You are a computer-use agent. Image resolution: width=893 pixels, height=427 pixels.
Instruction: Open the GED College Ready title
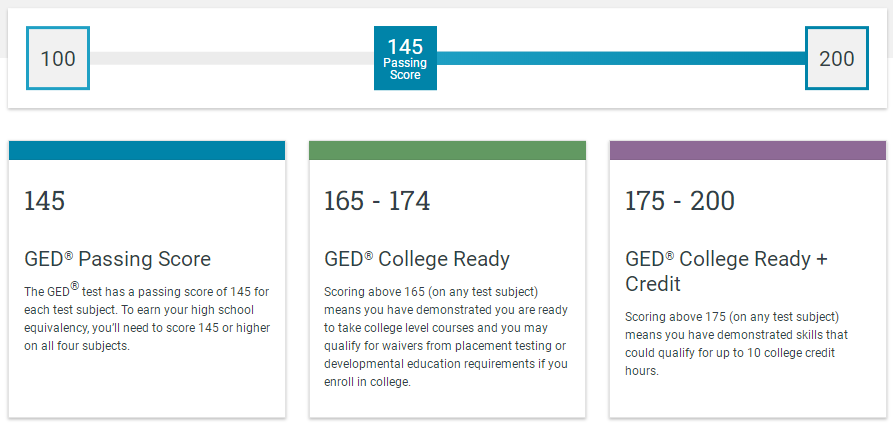[417, 260]
